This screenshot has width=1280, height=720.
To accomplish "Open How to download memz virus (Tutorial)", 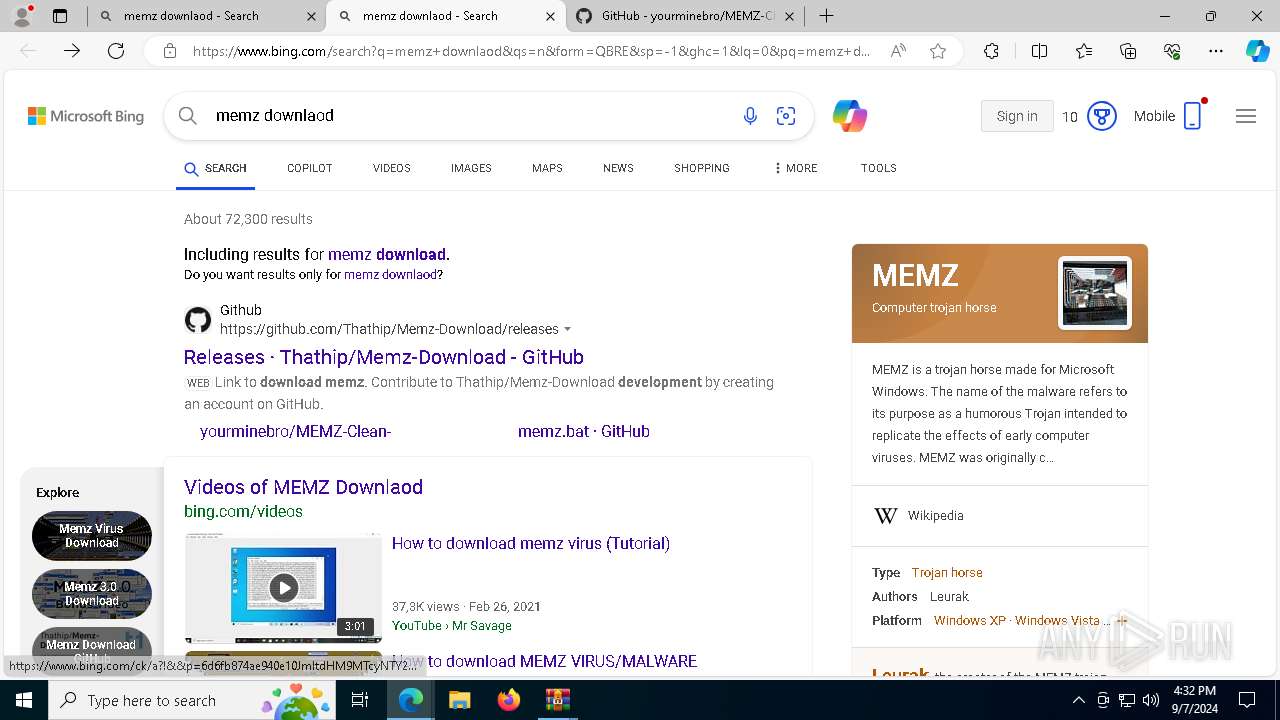I will [x=531, y=543].
